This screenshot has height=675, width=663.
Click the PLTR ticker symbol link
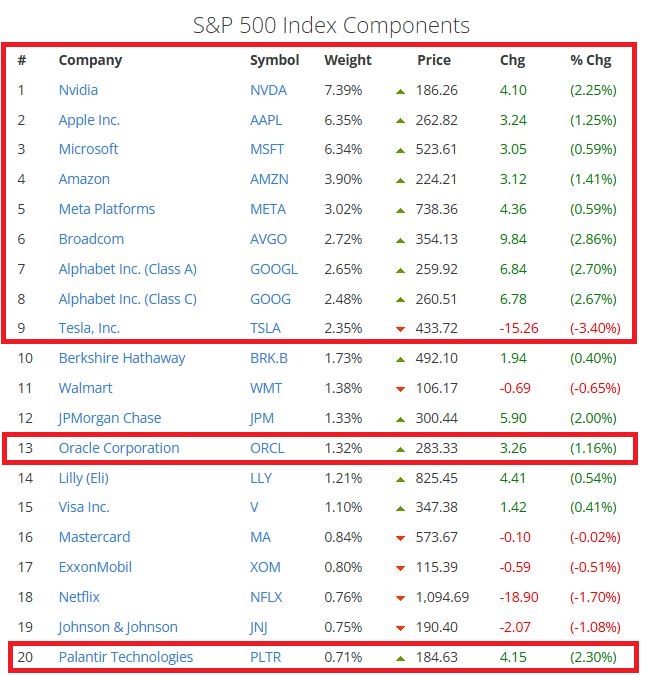click(266, 657)
